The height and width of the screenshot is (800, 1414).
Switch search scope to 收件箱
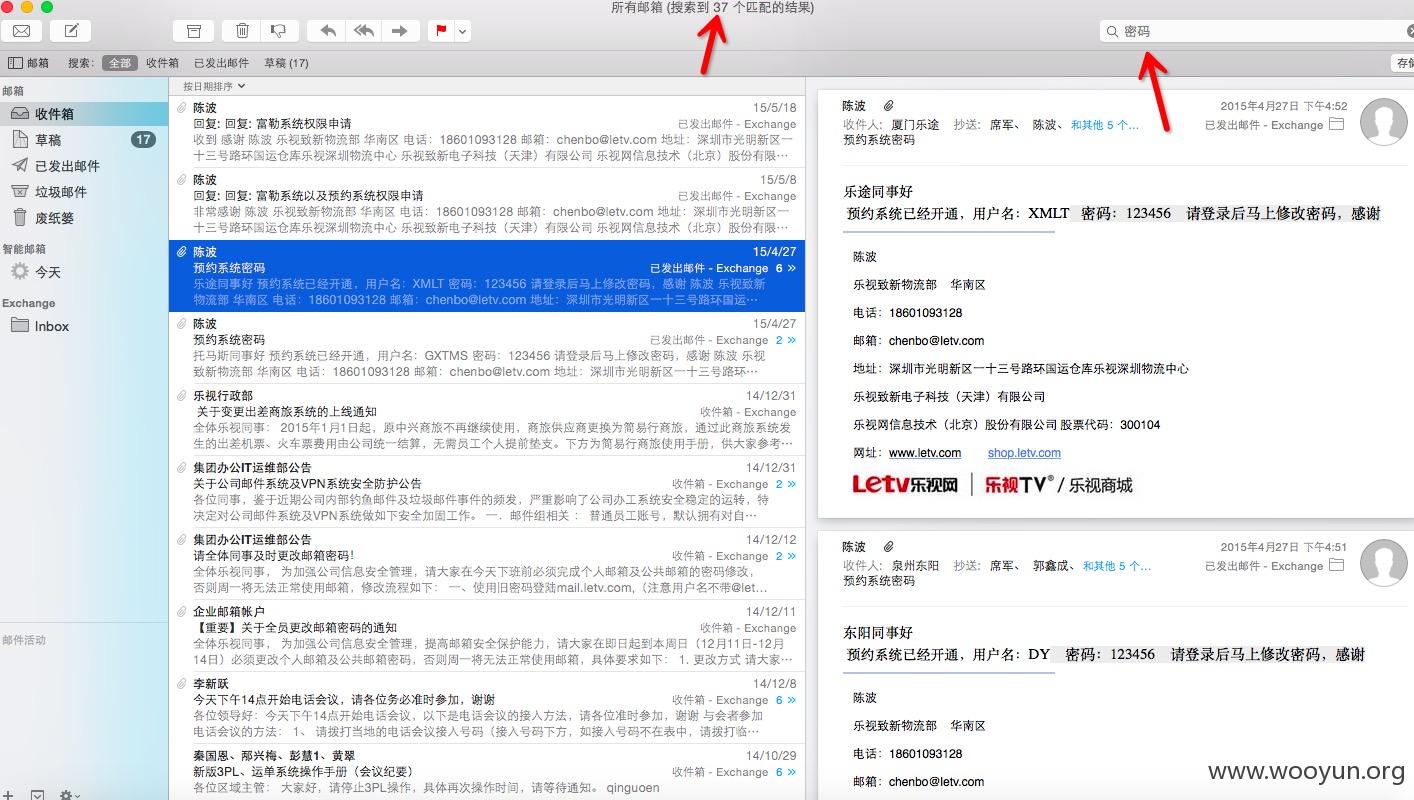pyautogui.click(x=162, y=62)
